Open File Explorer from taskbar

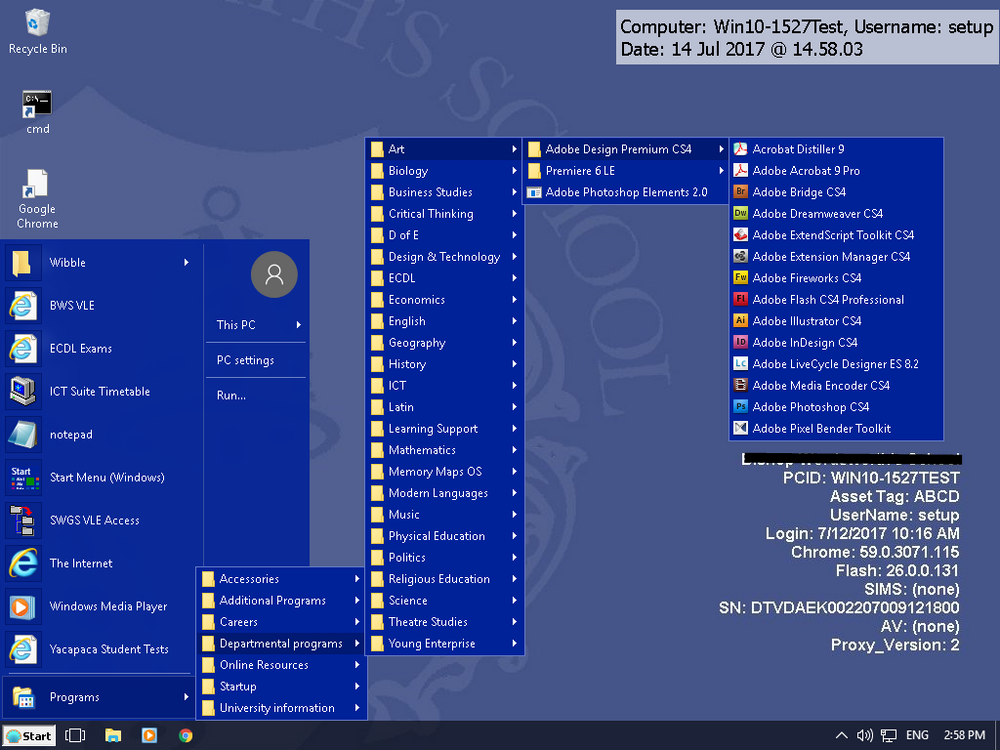[113, 735]
